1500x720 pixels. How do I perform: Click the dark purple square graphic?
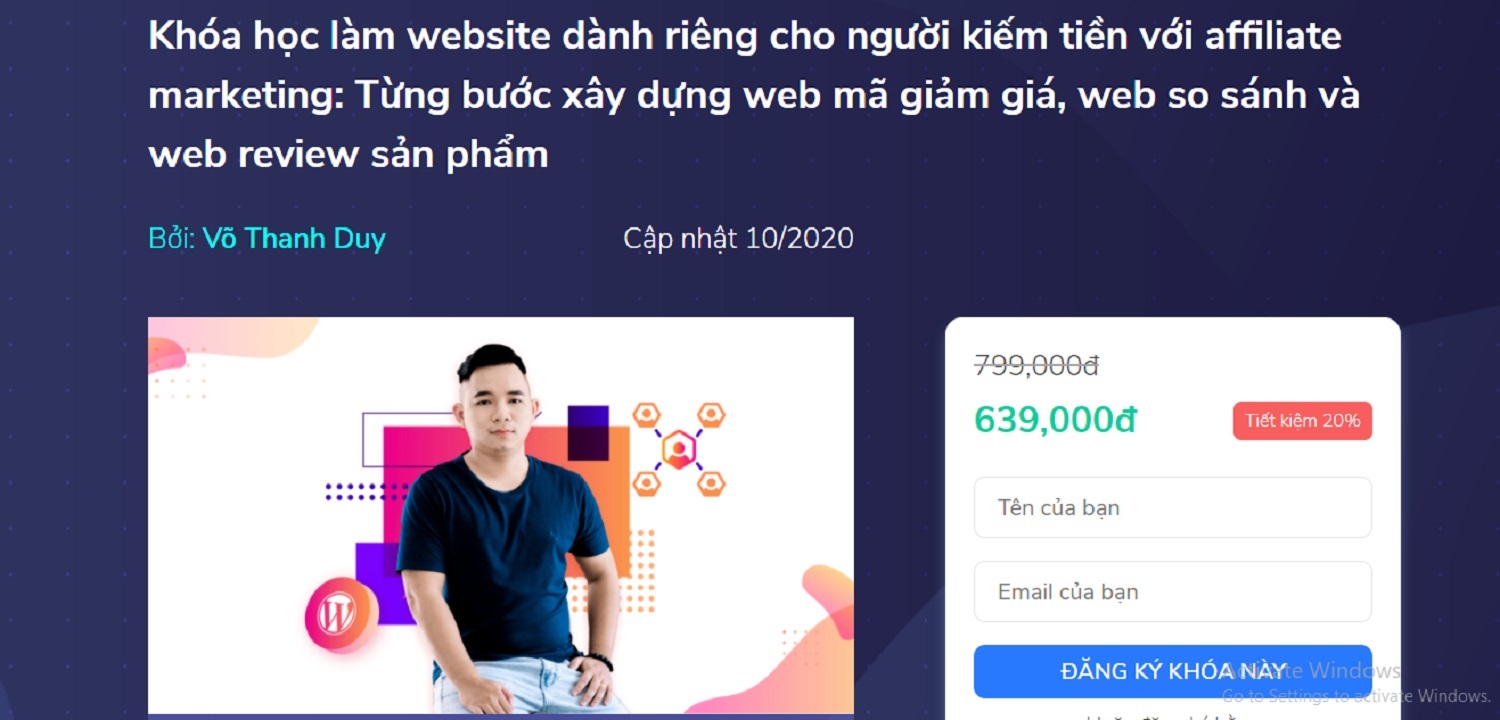pyautogui.click(x=588, y=433)
